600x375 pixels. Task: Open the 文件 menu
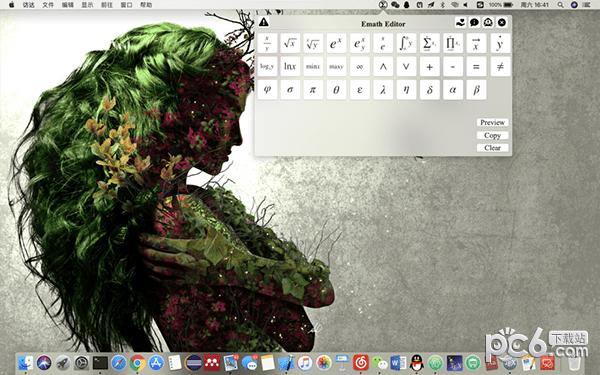[x=48, y=5]
